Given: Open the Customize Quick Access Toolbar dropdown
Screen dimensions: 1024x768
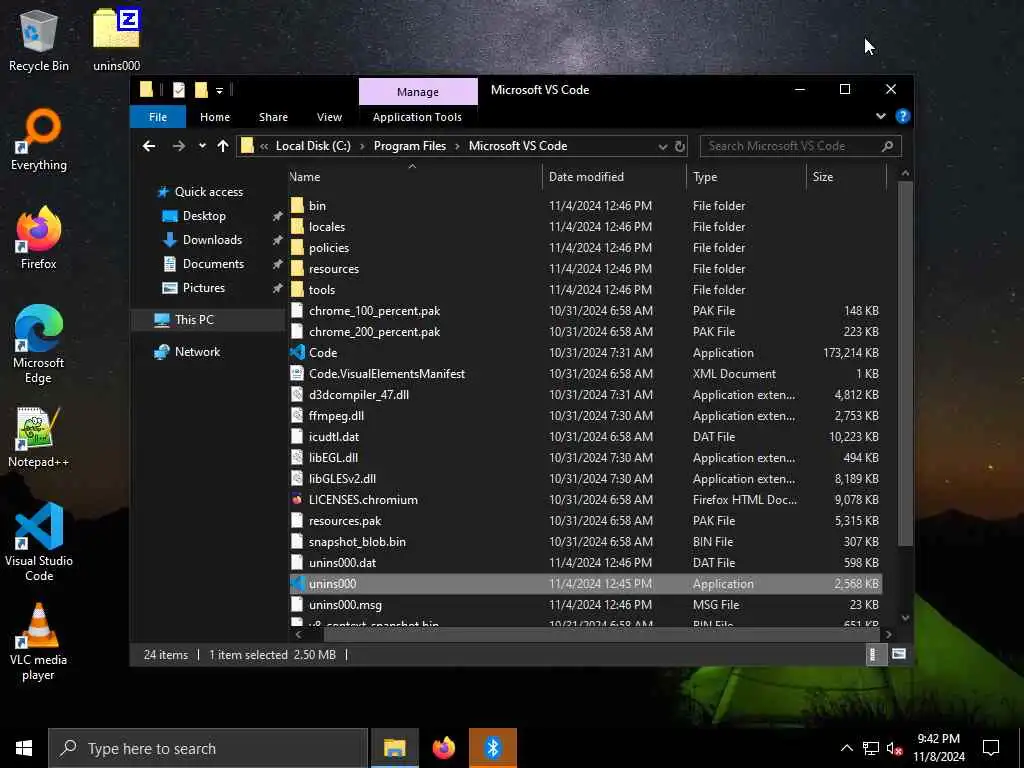Looking at the screenshot, I should (220, 91).
